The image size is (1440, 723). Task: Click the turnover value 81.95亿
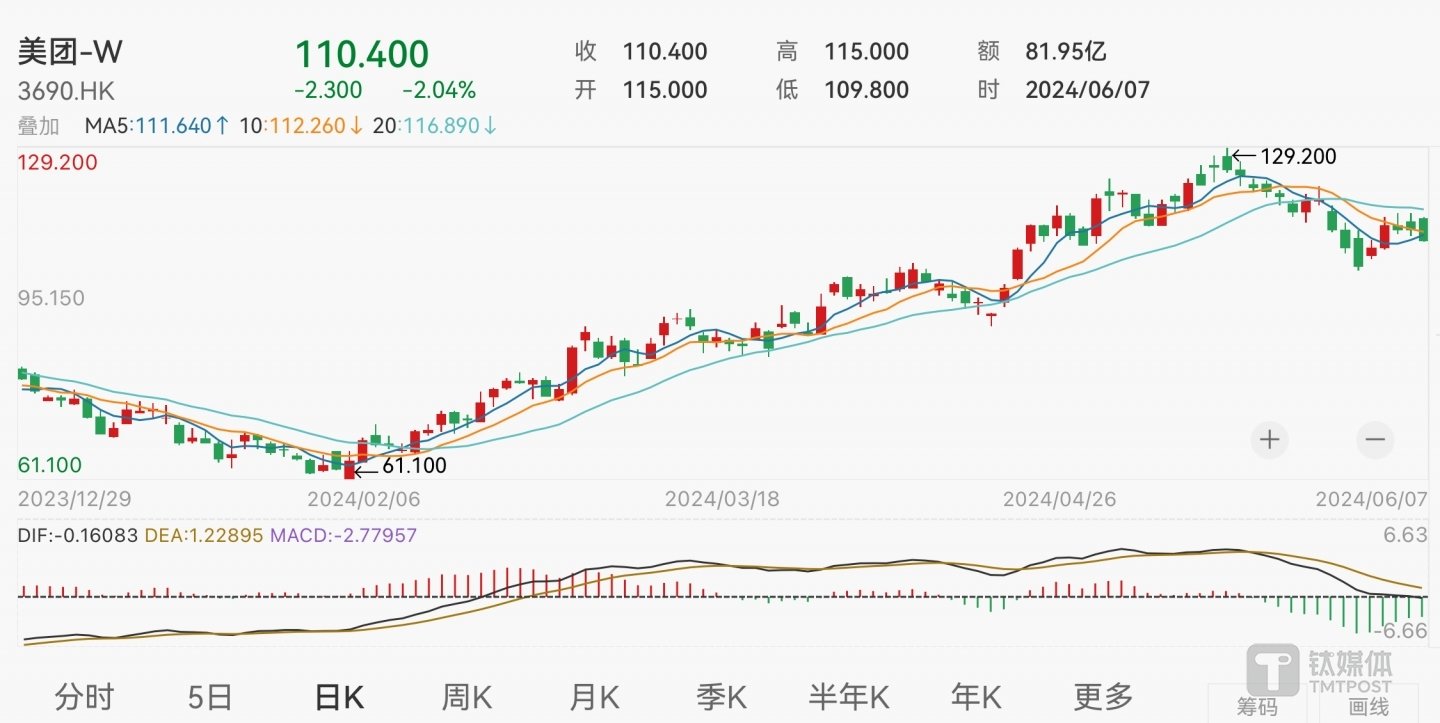click(1066, 52)
